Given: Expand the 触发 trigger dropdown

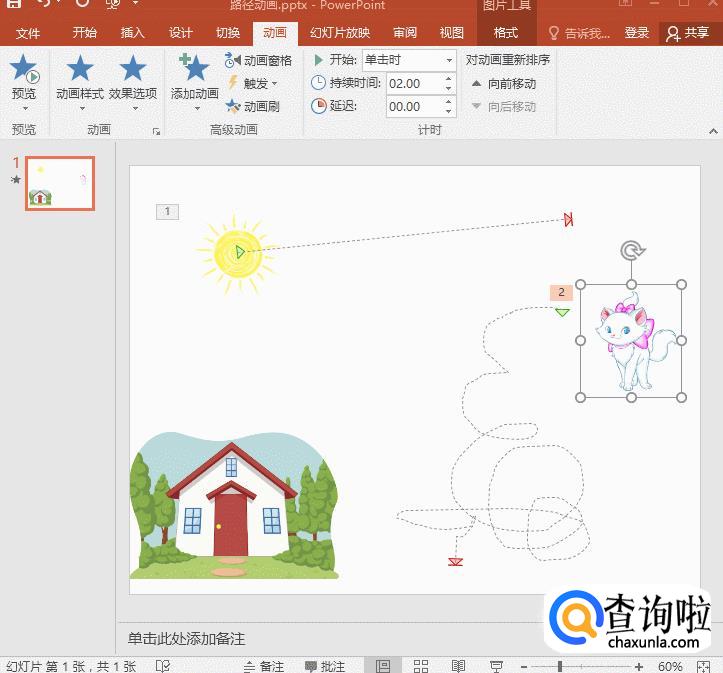Looking at the screenshot, I should click(253, 83).
